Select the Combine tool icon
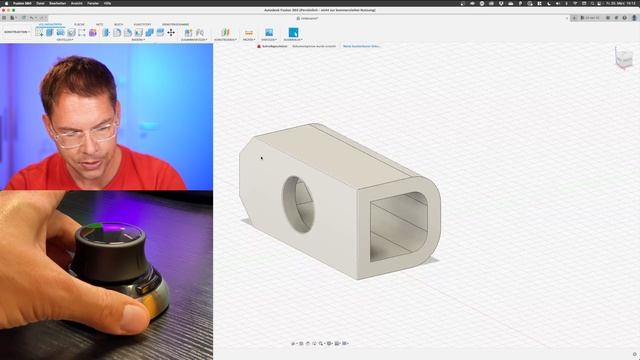 tap(149, 32)
